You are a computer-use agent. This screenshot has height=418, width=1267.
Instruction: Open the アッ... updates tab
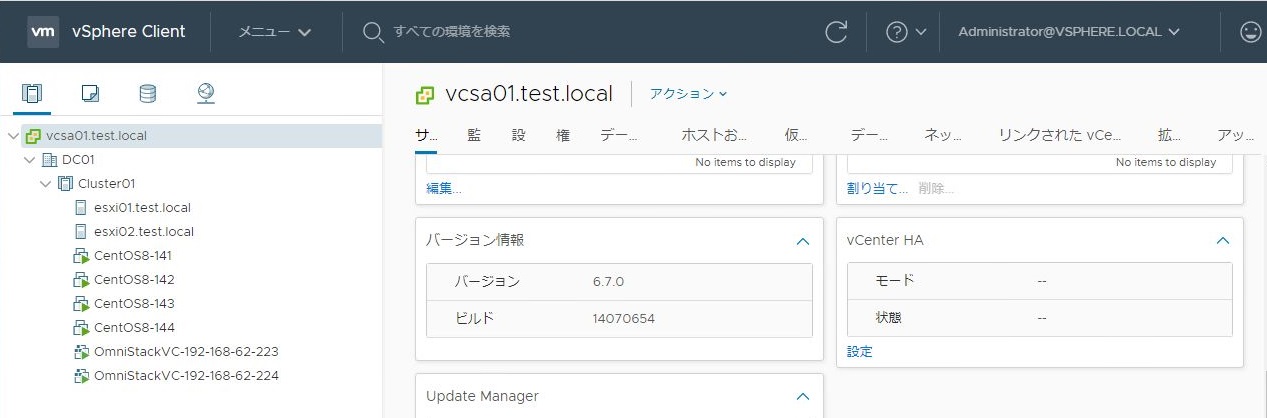point(1236,137)
